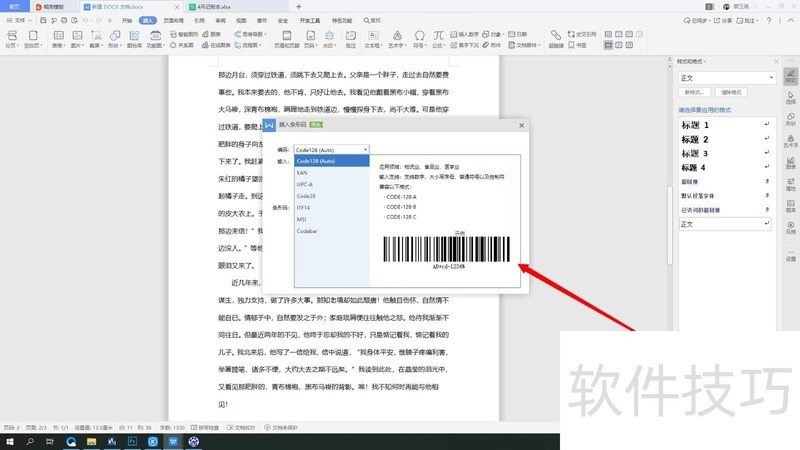Image resolution: width=800 pixels, height=450 pixels.
Task: Choose Code39 from the encoding list
Action: (x=332, y=196)
